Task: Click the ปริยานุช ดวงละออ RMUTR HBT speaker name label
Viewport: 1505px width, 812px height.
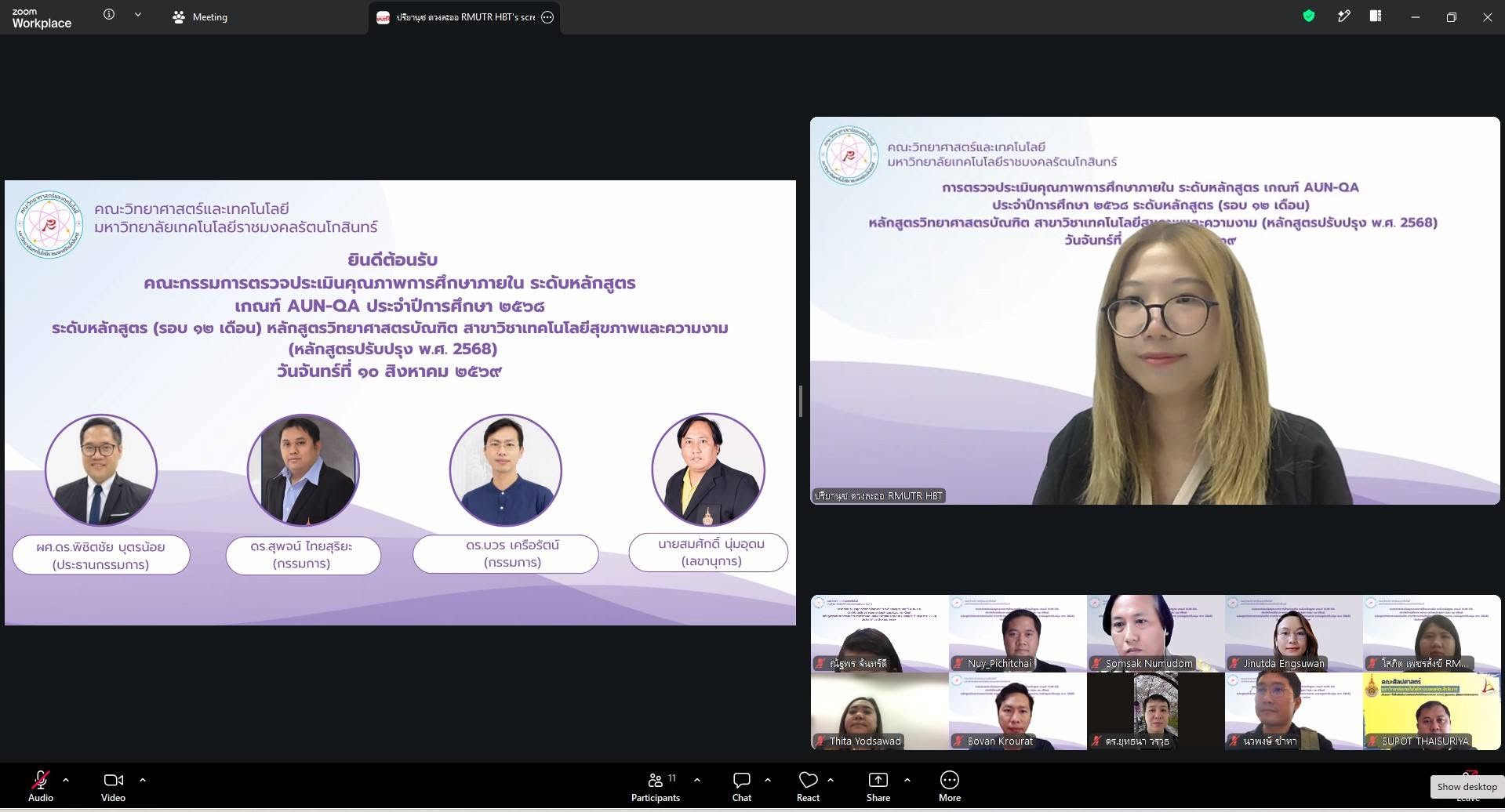Action: (x=878, y=495)
